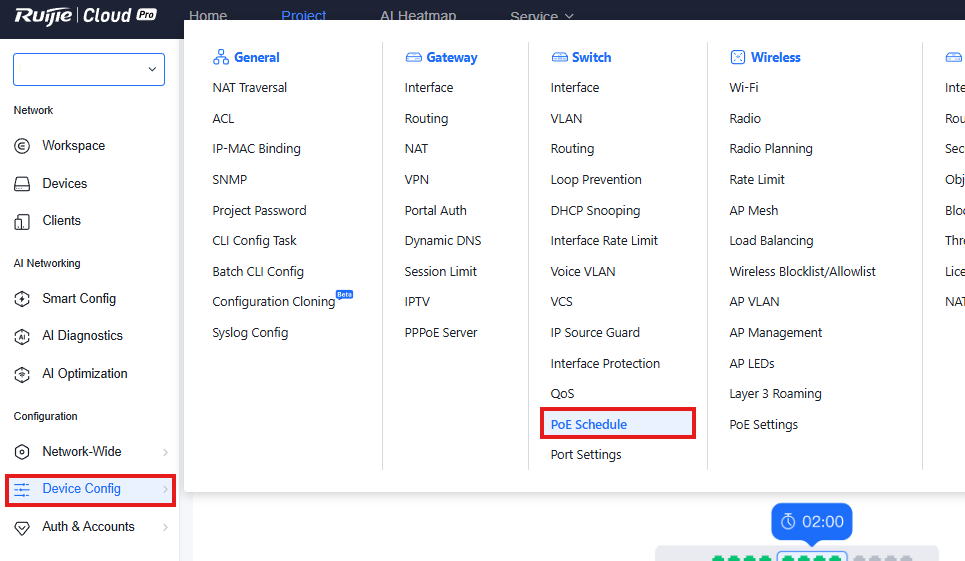Expand the Service menu in top bar
Viewport: 965px width, 561px height.
542,16
